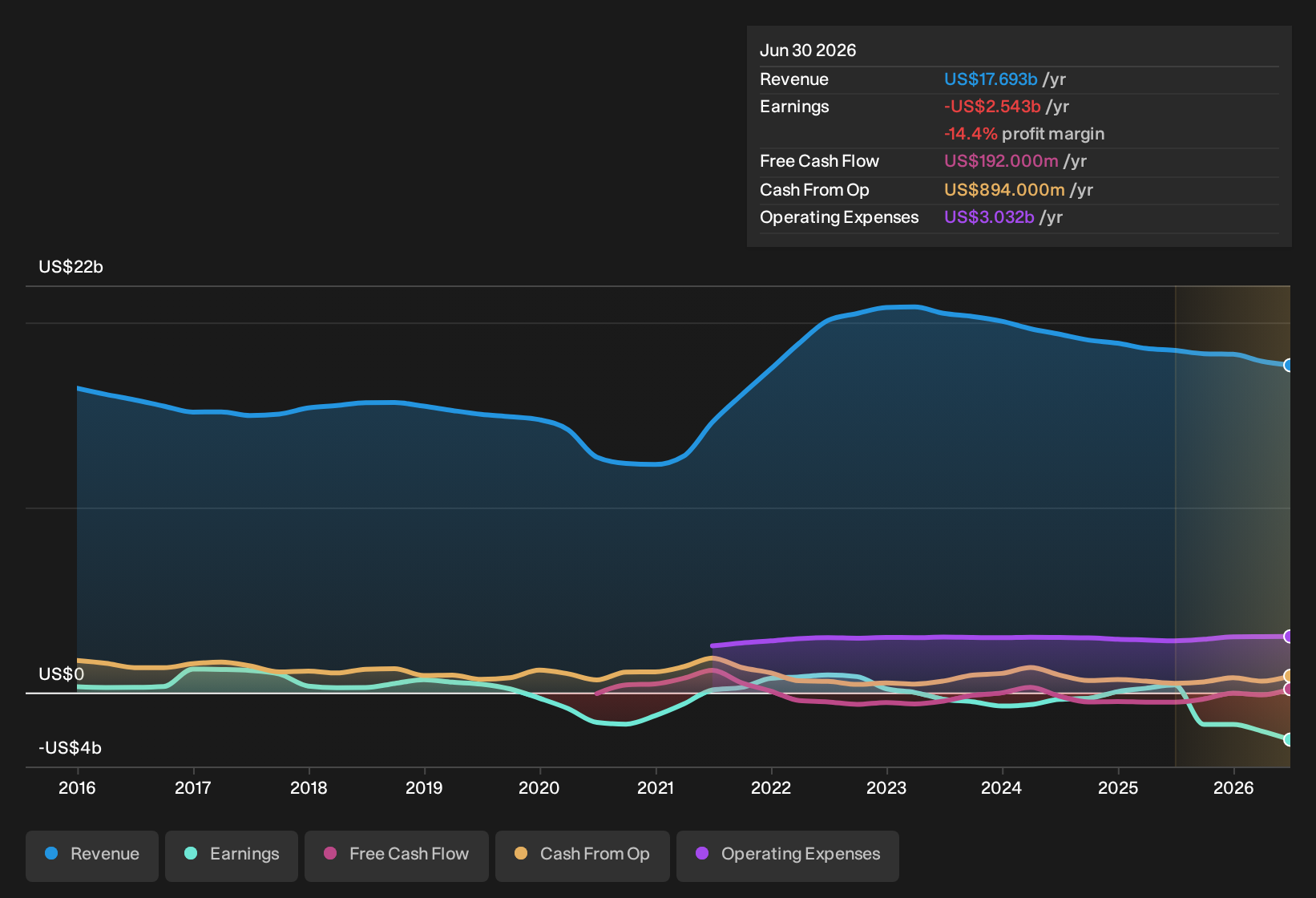Click the US$3.032b operating expenses value
1316x898 pixels.
tap(989, 217)
